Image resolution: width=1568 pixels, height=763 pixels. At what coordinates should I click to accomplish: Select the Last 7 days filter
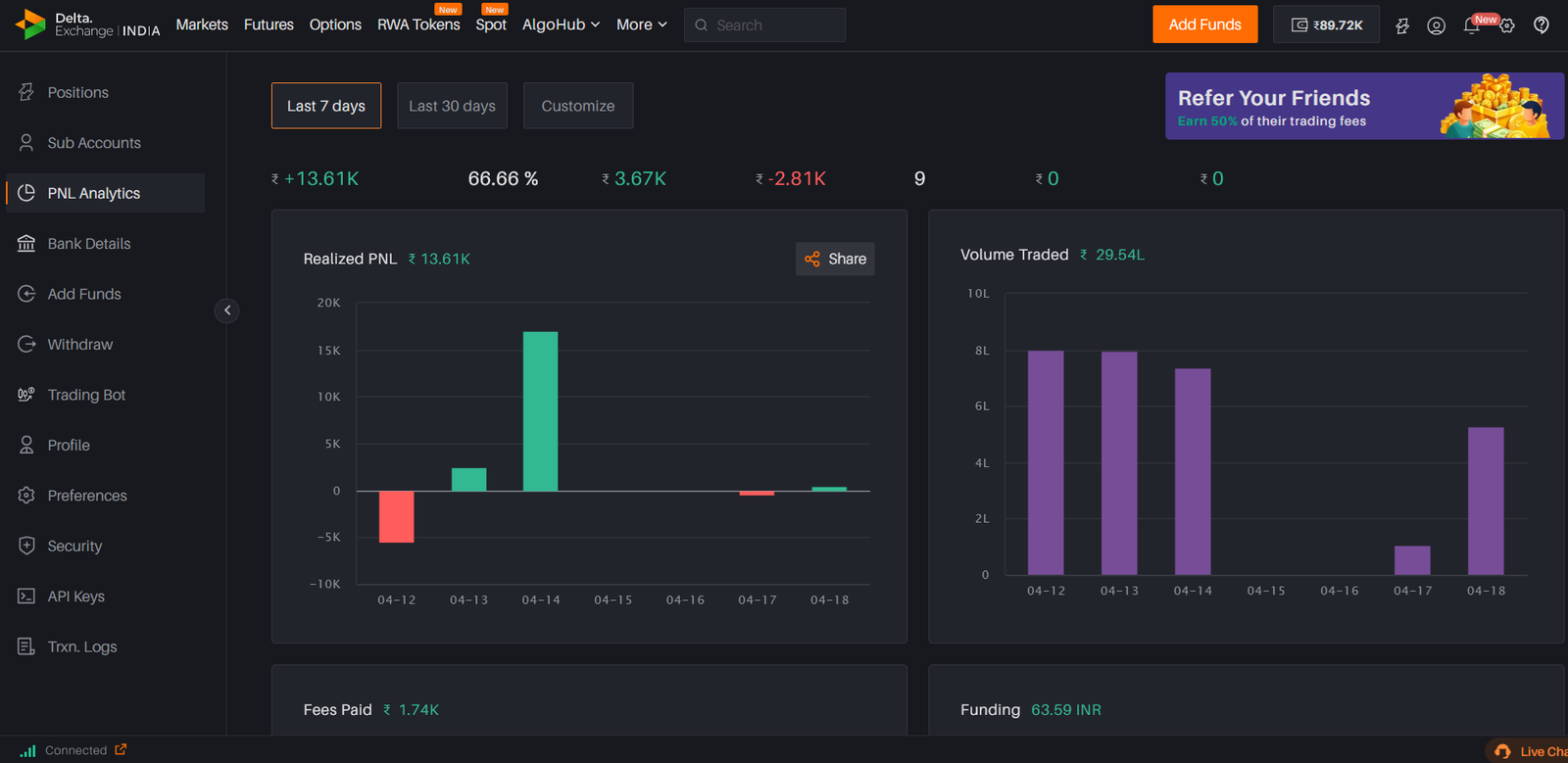click(x=326, y=106)
